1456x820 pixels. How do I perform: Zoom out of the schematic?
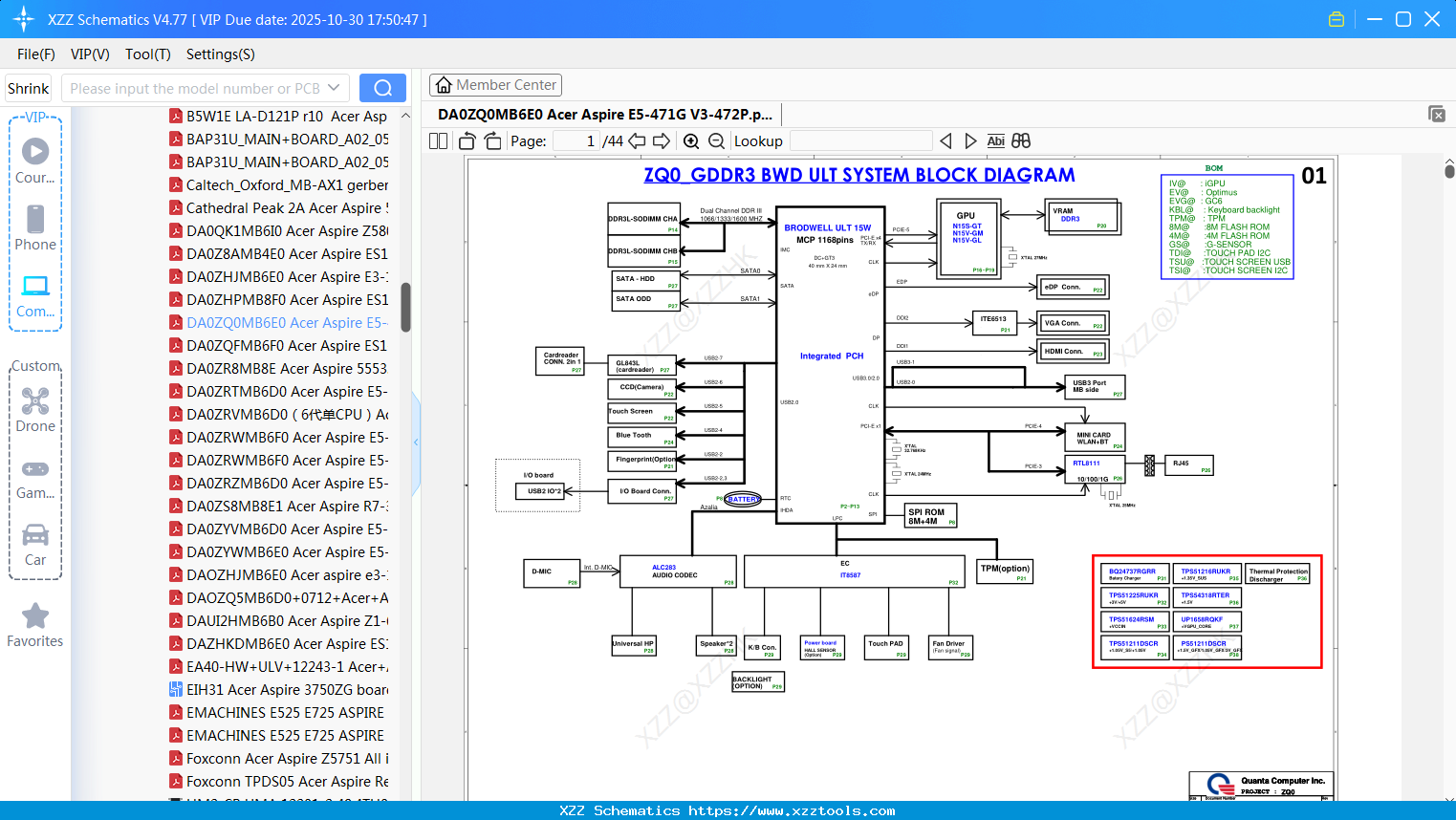716,140
